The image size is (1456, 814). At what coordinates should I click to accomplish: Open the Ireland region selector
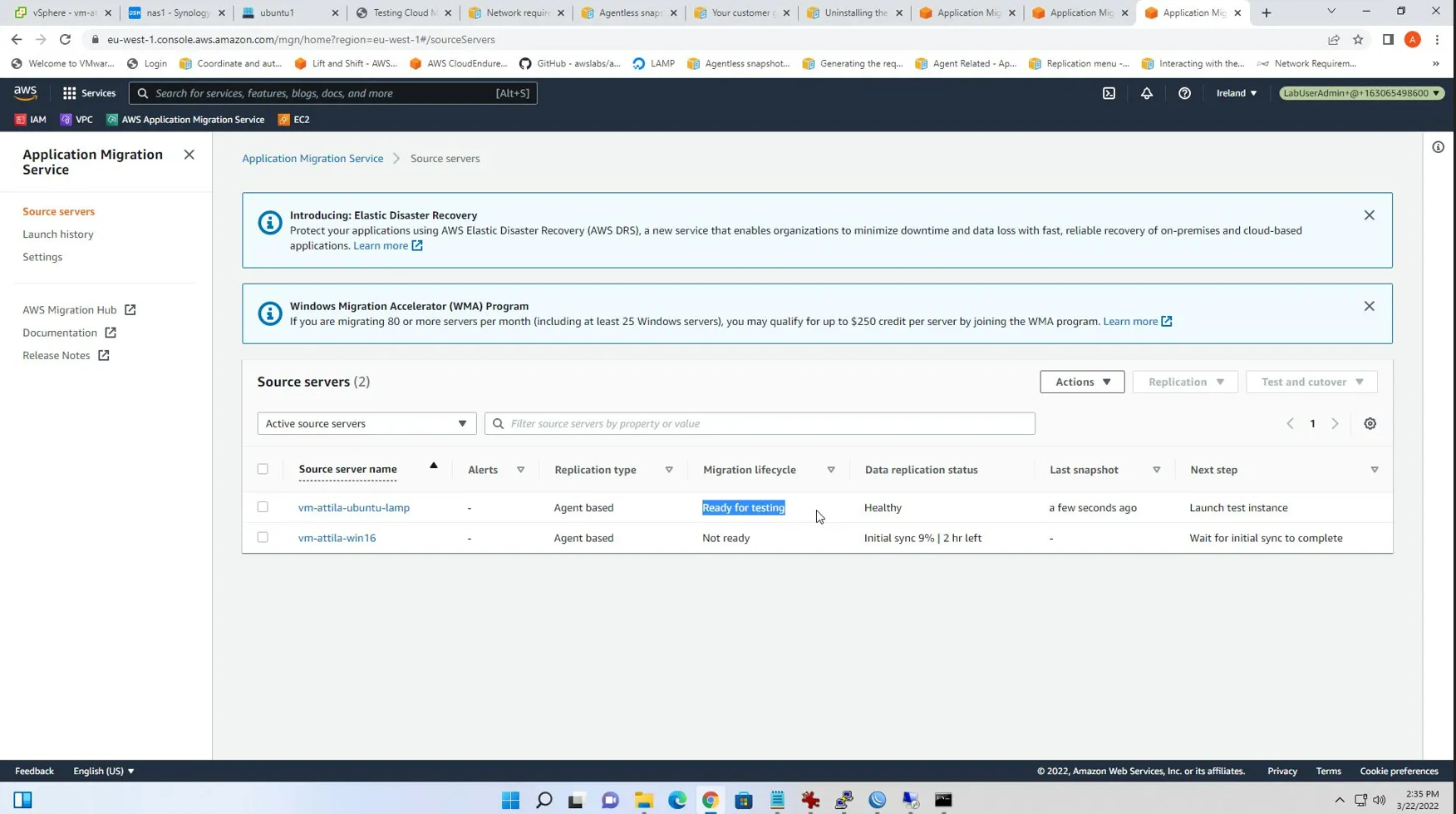(x=1237, y=93)
